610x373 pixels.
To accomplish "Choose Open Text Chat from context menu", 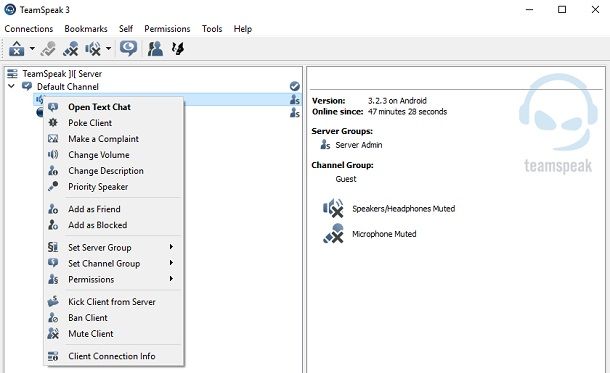I will [x=114, y=107].
